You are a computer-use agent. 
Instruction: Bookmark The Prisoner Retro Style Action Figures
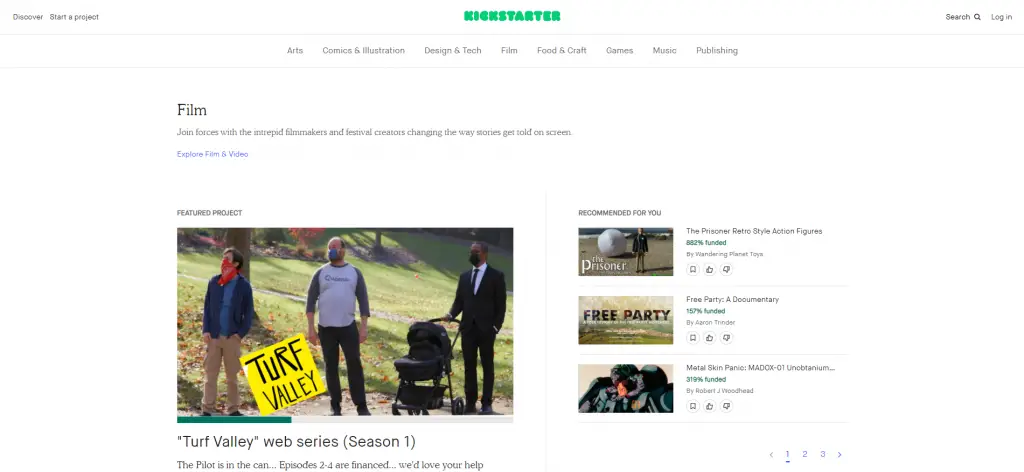(x=693, y=270)
